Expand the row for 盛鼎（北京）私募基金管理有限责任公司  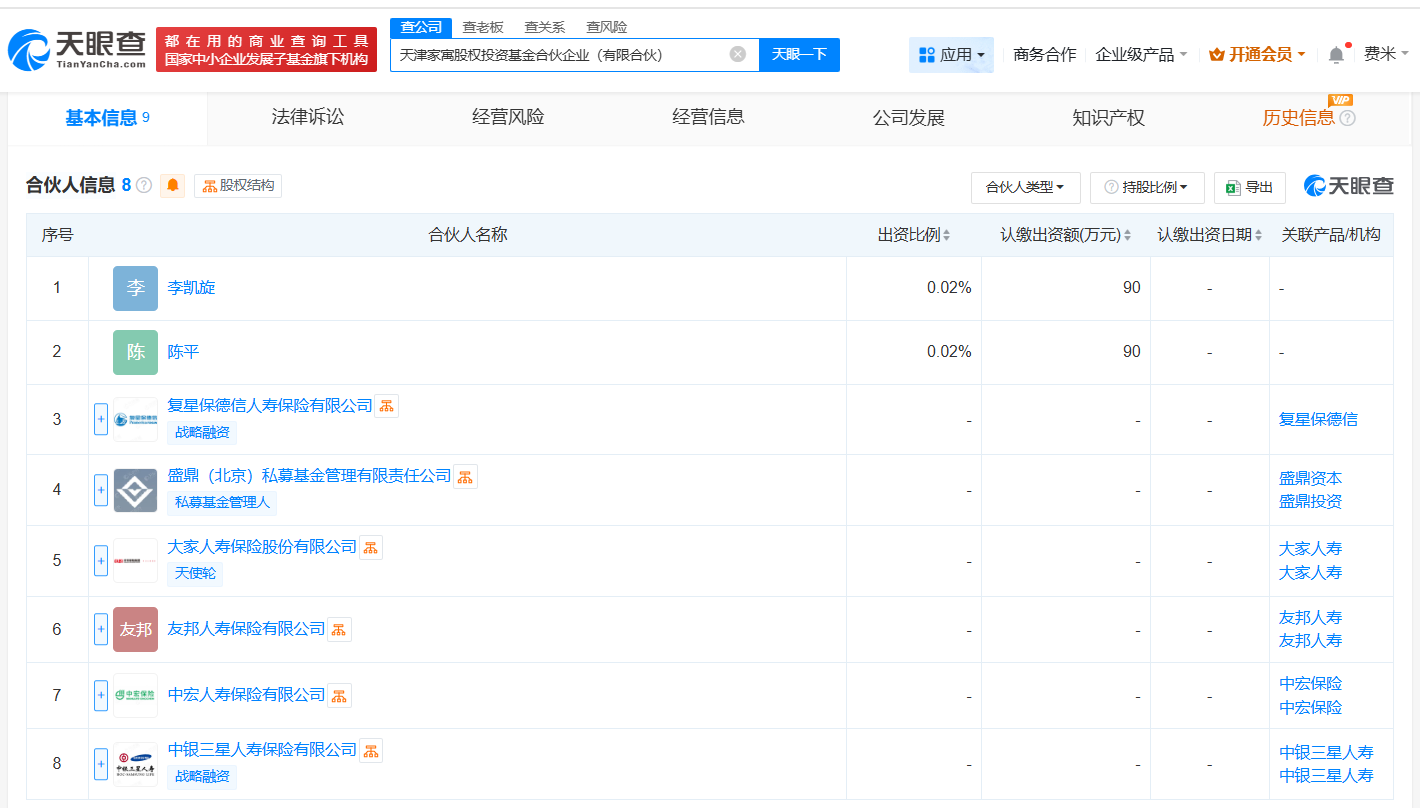pos(100,490)
